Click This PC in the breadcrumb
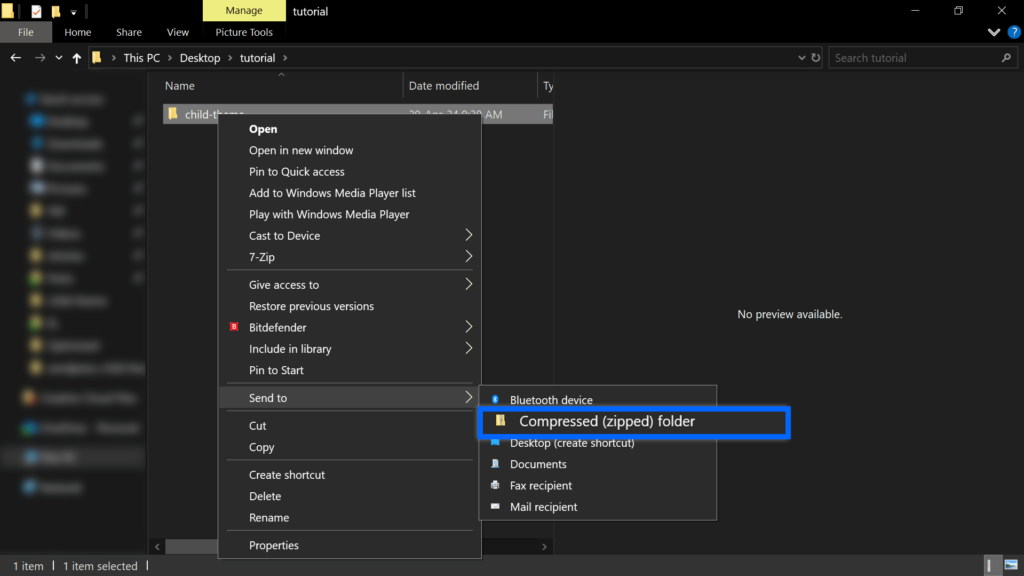1024x576 pixels. (x=142, y=57)
